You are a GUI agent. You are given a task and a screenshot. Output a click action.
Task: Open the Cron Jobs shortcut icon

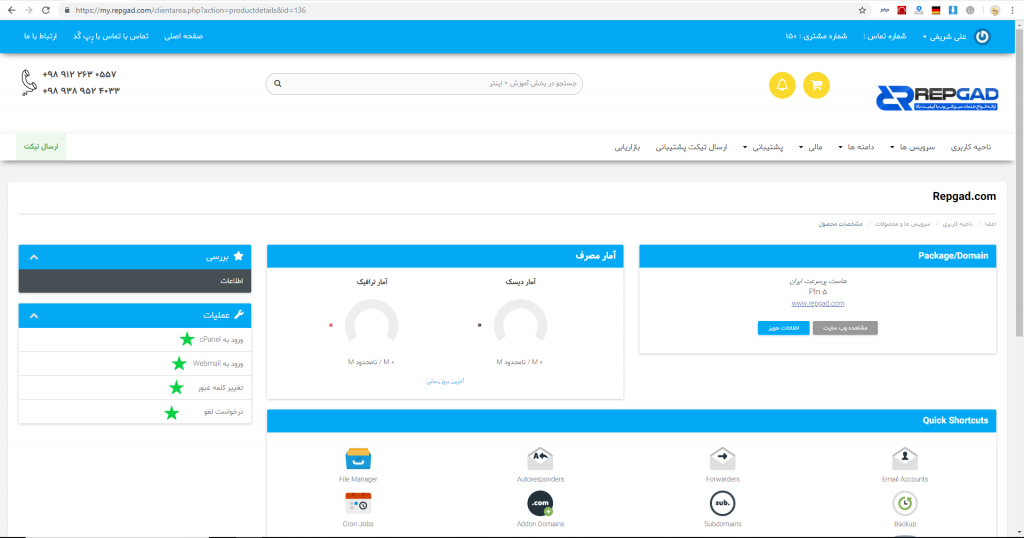pyautogui.click(x=358, y=503)
